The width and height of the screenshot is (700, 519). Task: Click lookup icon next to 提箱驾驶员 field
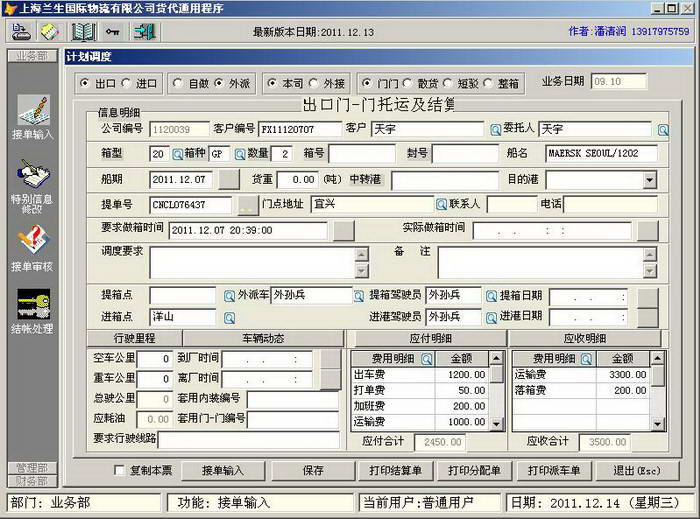point(491,296)
